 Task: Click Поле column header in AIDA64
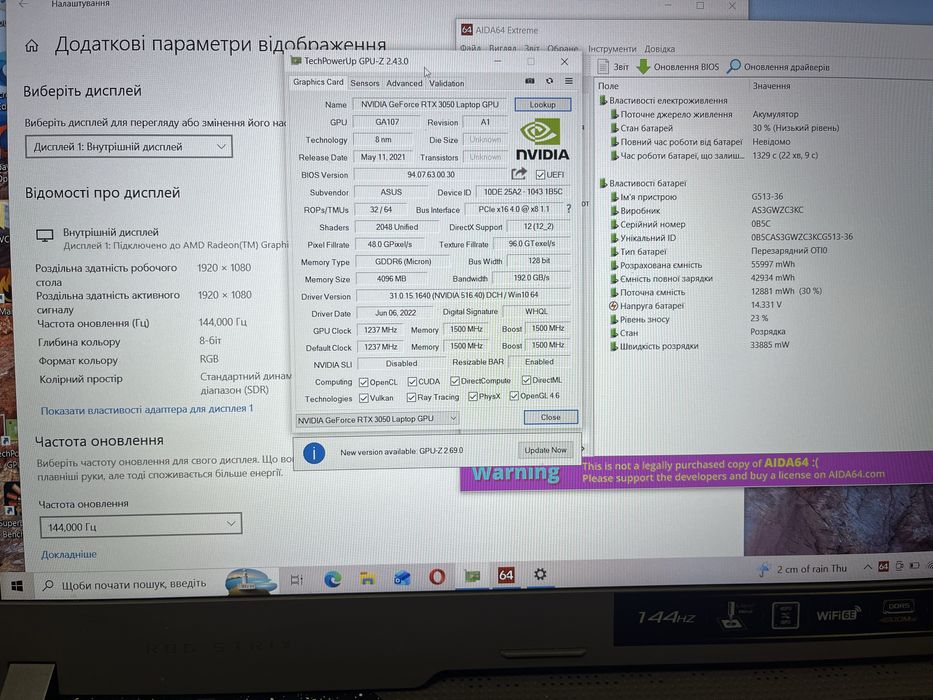608,86
